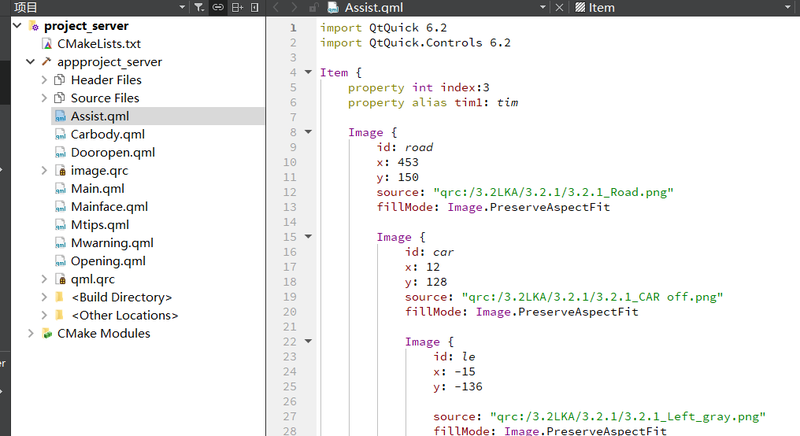The image size is (800, 436).
Task: Click the Assist.qml file icon in editor toolbar
Action: 333,8
